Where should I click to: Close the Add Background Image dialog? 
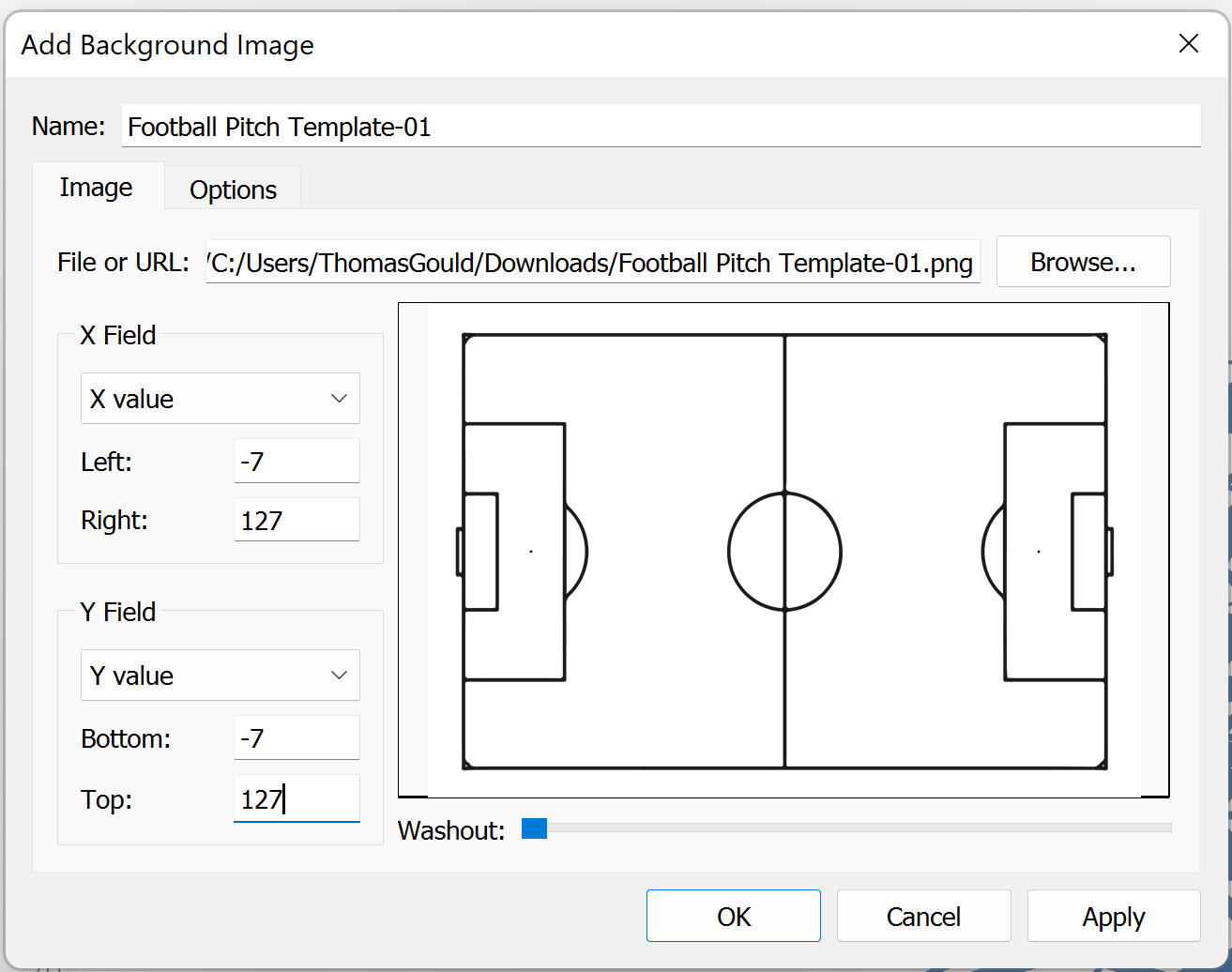[1188, 44]
